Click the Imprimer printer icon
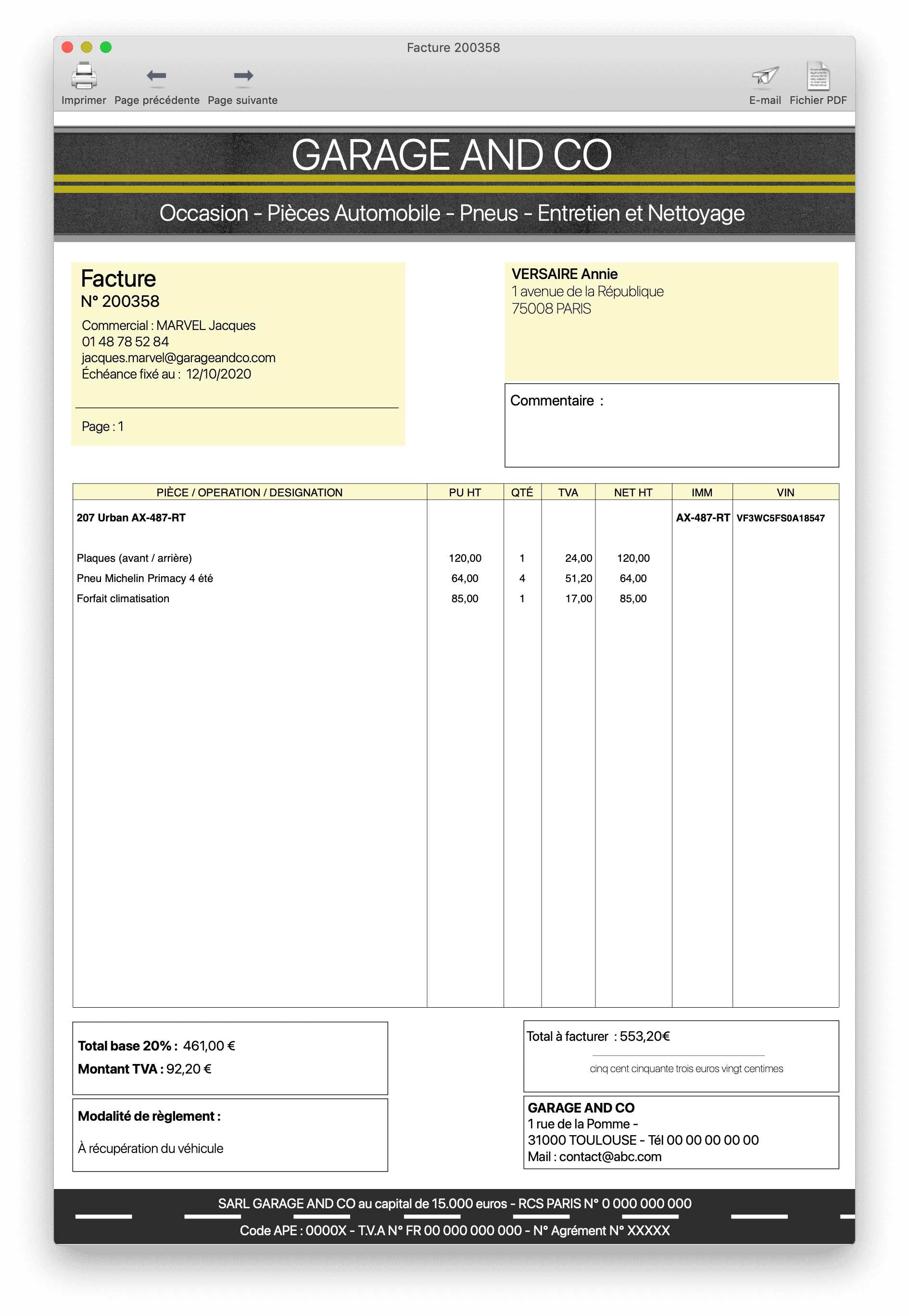The width and height of the screenshot is (909, 1316). [x=84, y=76]
